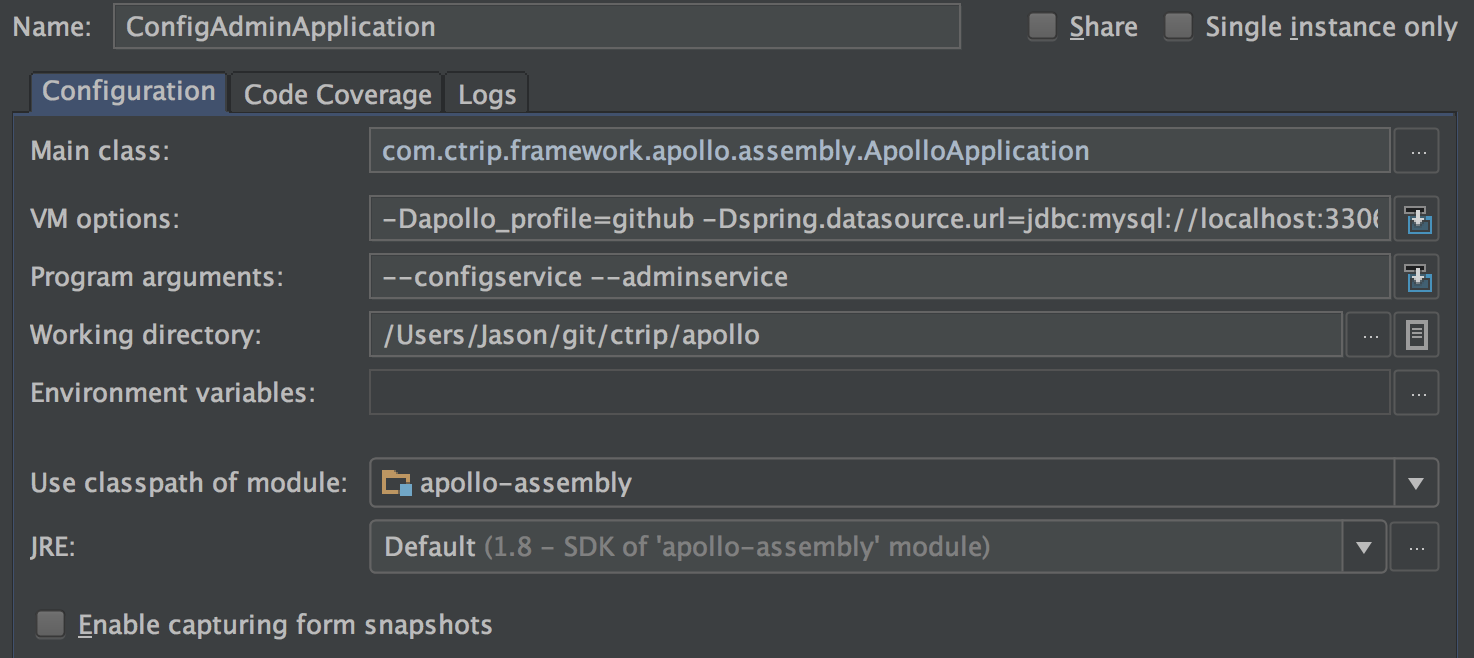Viewport: 1474px width, 658px height.
Task: Enable capturing form snapshots
Action: [49, 623]
